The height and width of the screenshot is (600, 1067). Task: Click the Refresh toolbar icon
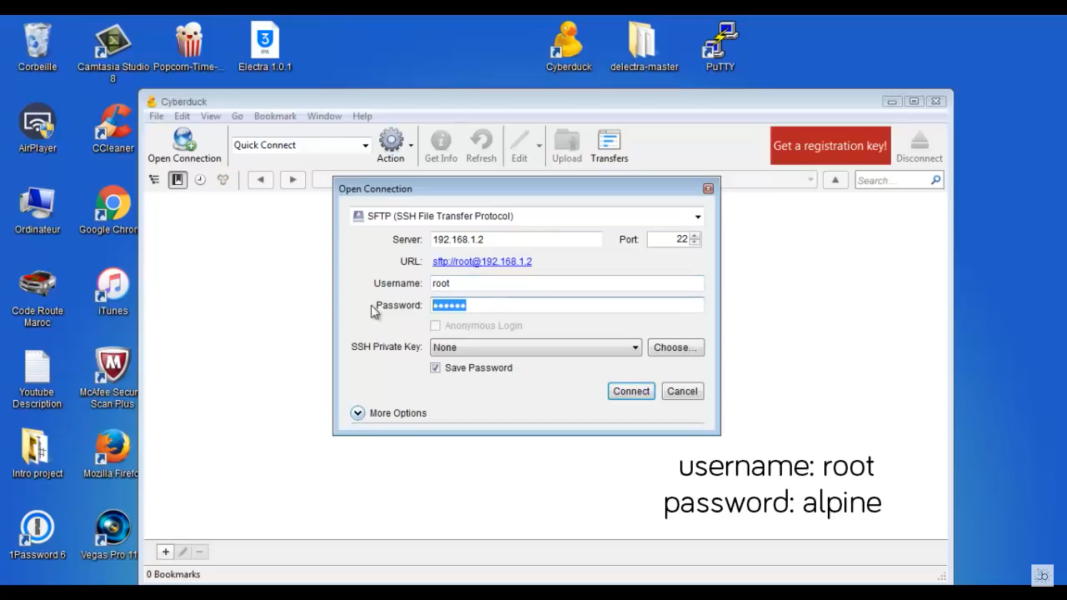[481, 145]
